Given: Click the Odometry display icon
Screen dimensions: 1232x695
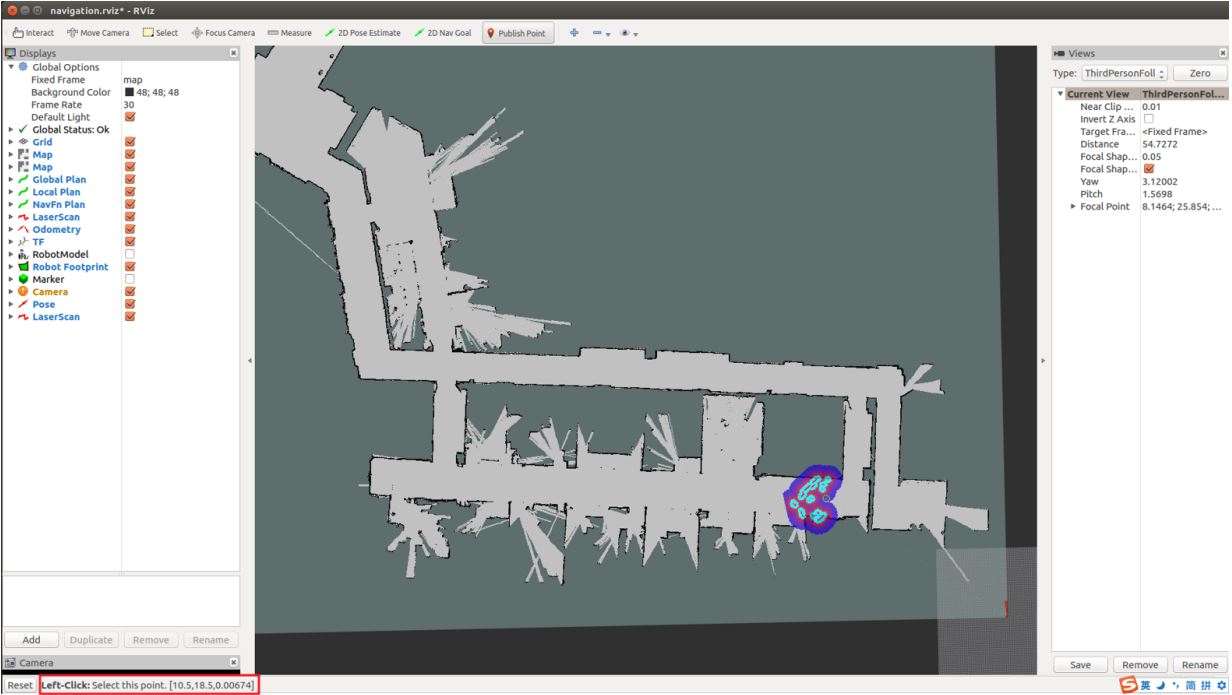Looking at the screenshot, I should pos(25,229).
